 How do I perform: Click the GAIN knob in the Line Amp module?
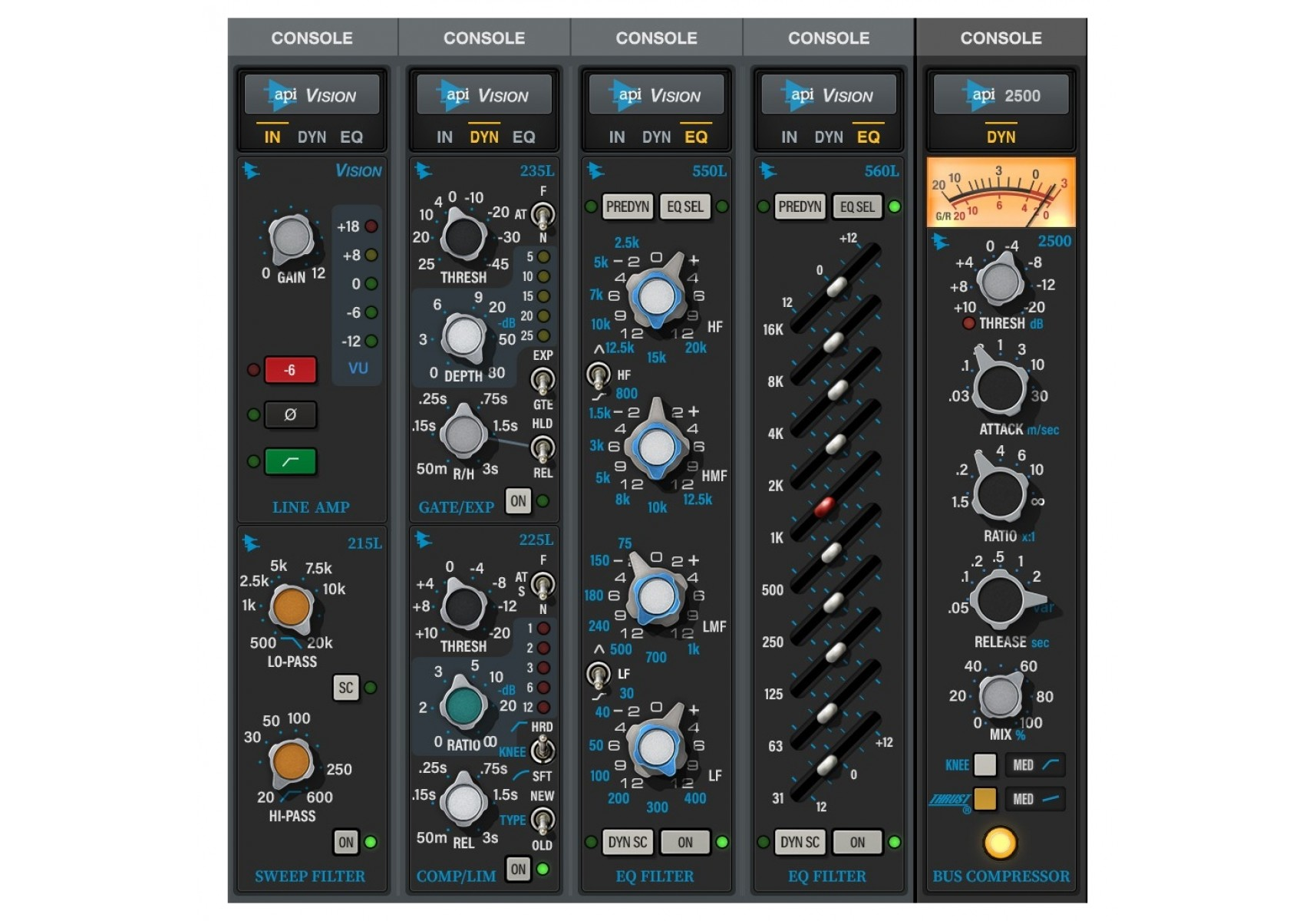point(290,238)
